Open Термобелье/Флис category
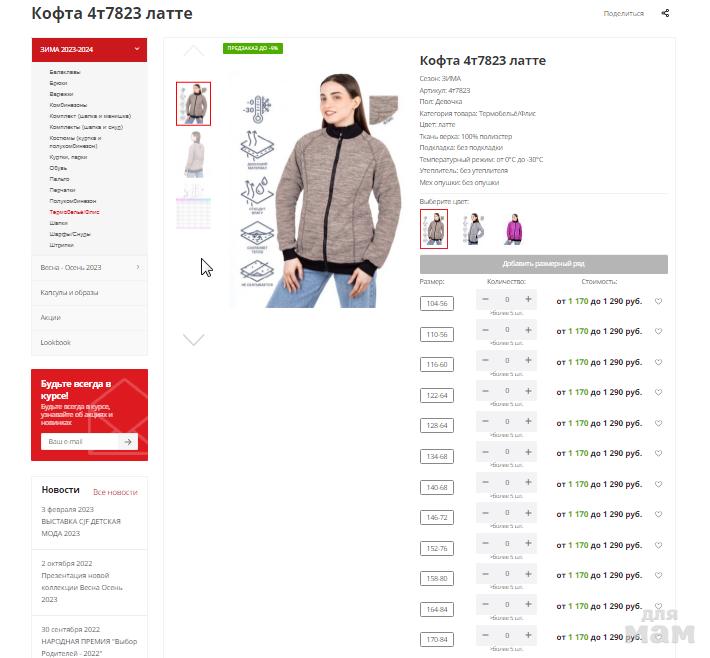Screen dimensions: 710x658 [x=74, y=212]
